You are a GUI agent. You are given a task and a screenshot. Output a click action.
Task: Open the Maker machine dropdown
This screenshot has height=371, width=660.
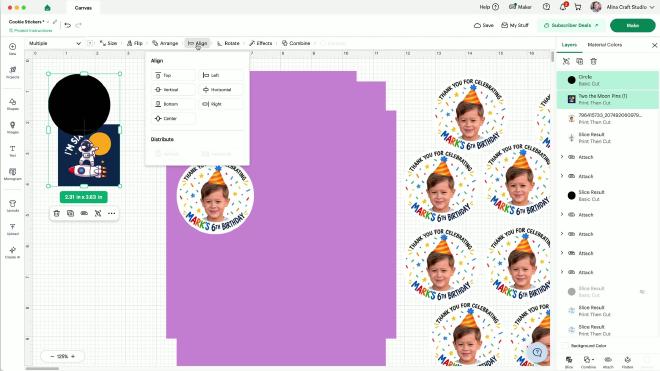pyautogui.click(x=520, y=7)
